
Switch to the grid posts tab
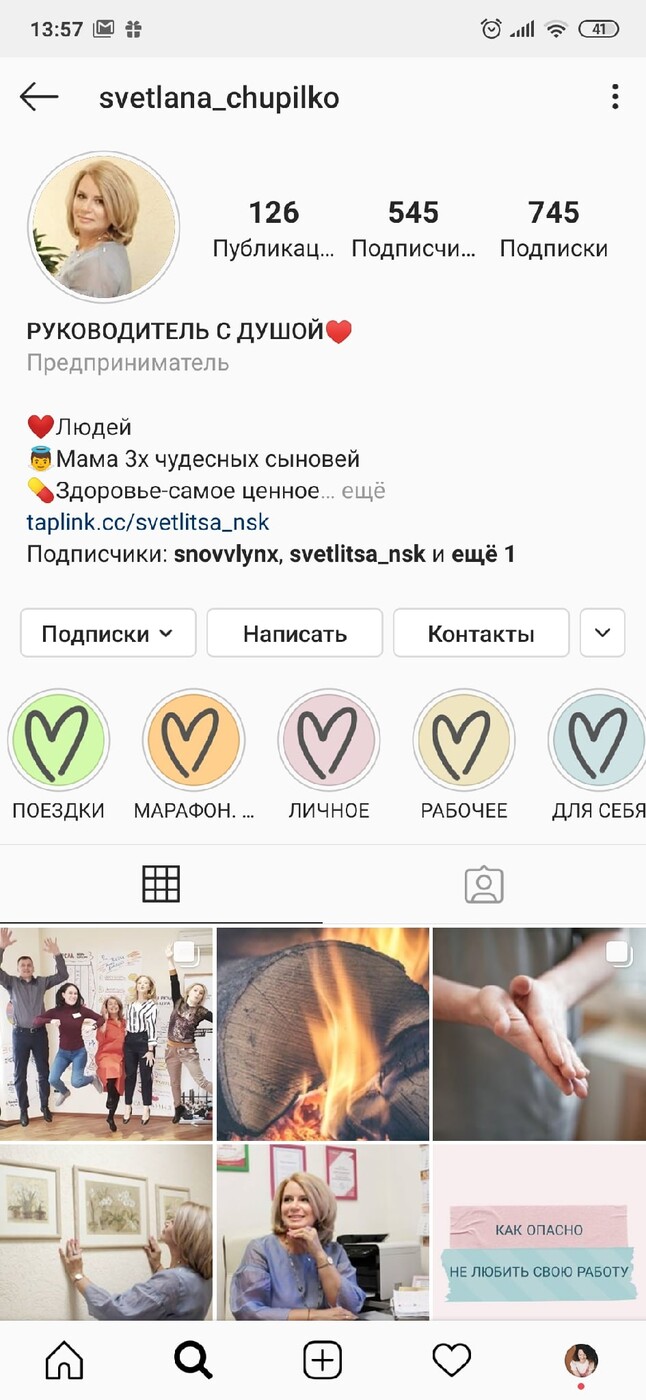pyautogui.click(x=161, y=884)
